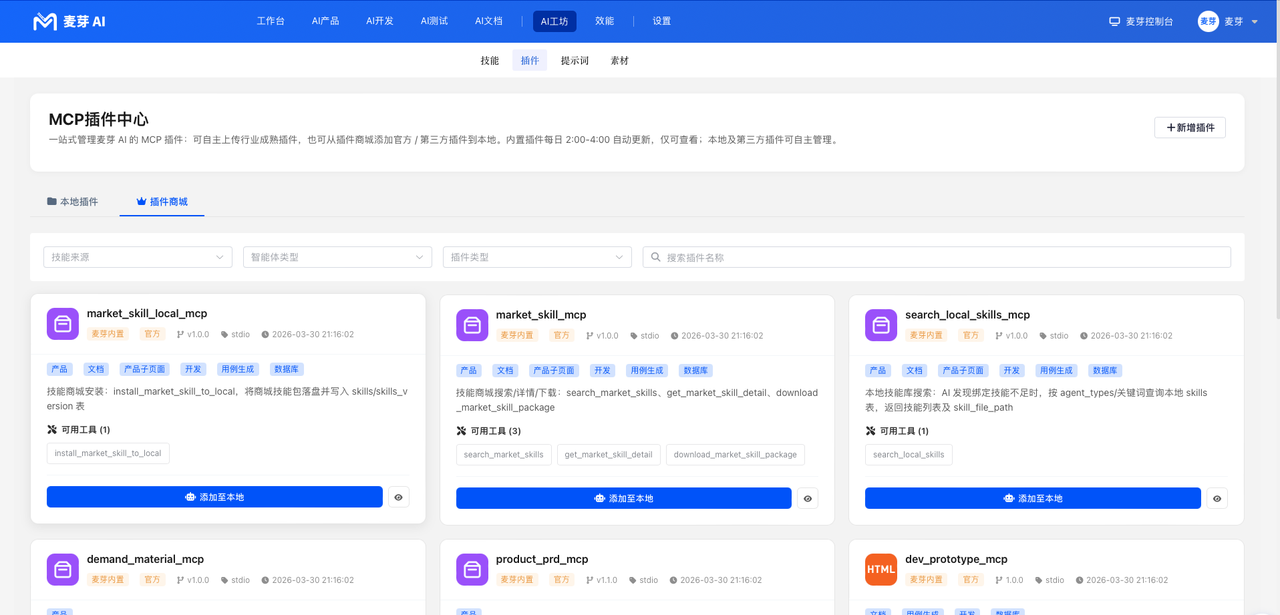Image resolution: width=1280 pixels, height=615 pixels.
Task: Click the magnifier icon in search box
Action: pyautogui.click(x=656, y=257)
